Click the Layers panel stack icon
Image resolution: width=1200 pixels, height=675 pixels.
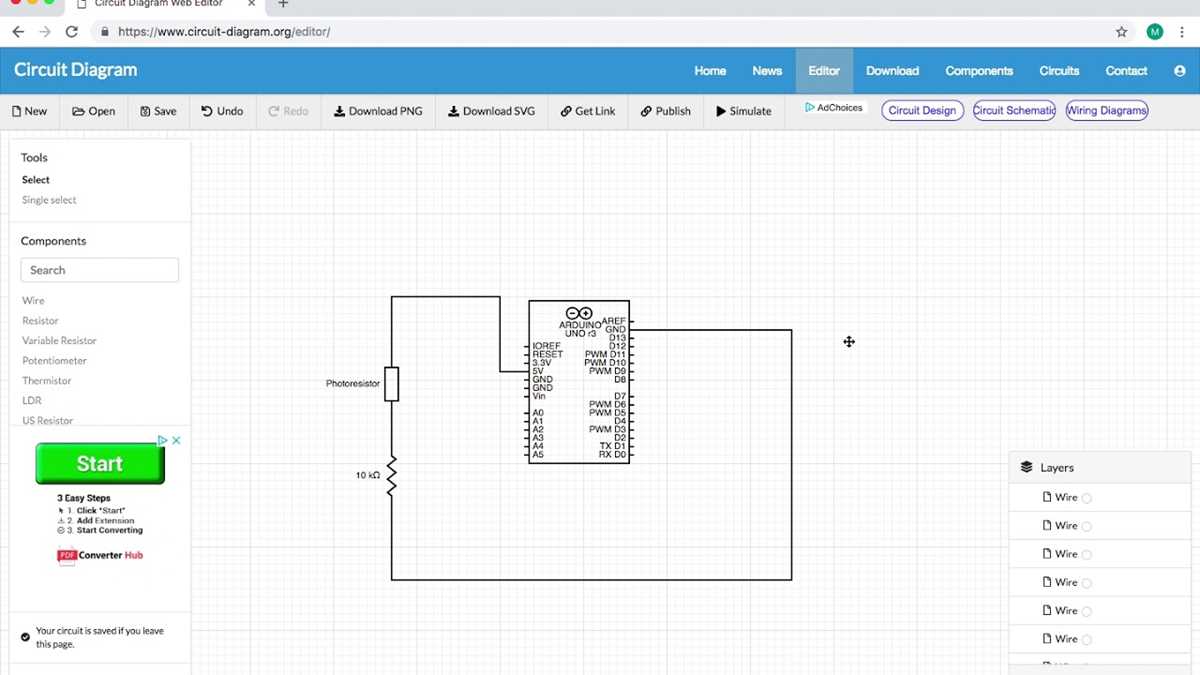(x=1026, y=467)
